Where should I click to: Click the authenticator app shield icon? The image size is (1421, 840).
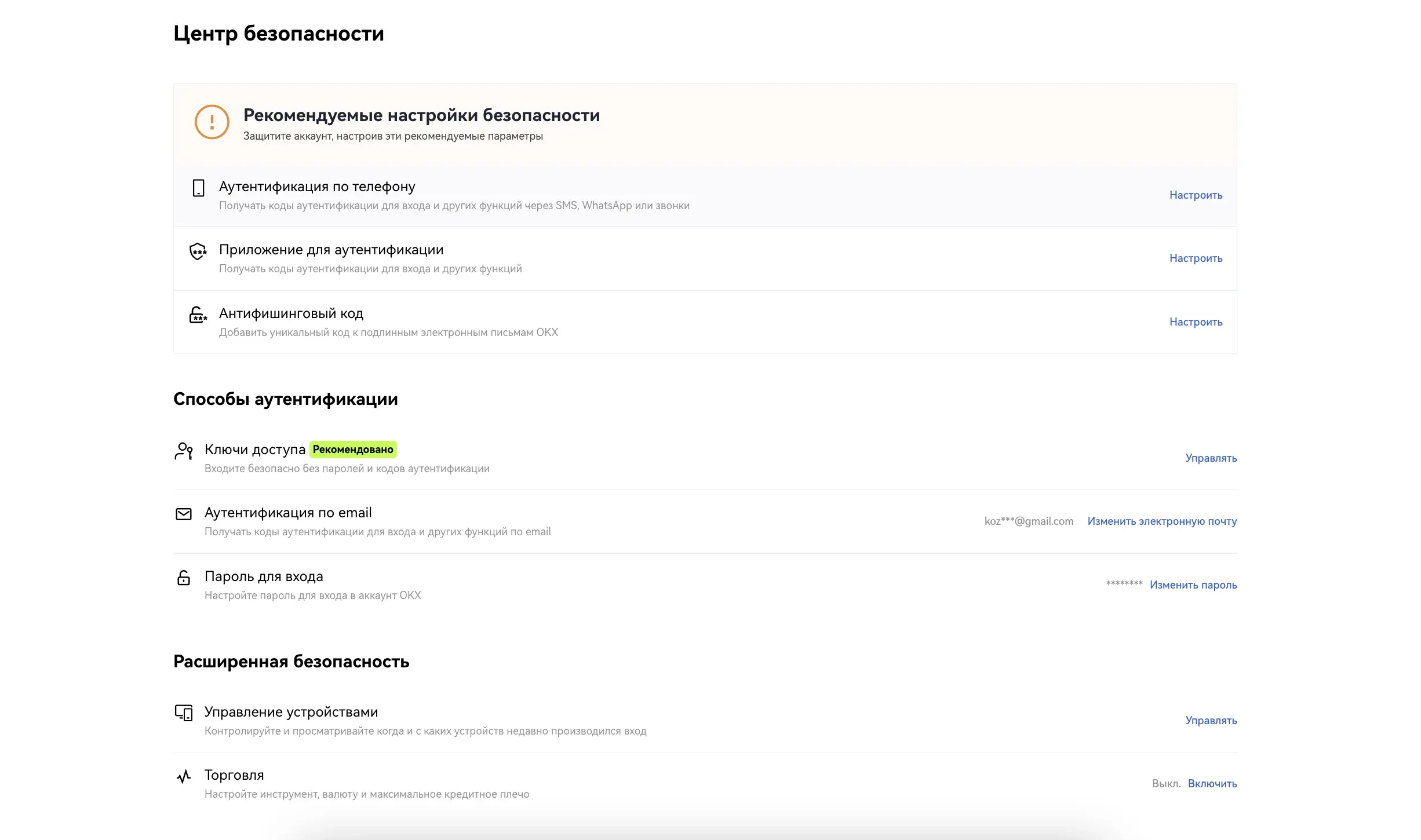coord(198,251)
